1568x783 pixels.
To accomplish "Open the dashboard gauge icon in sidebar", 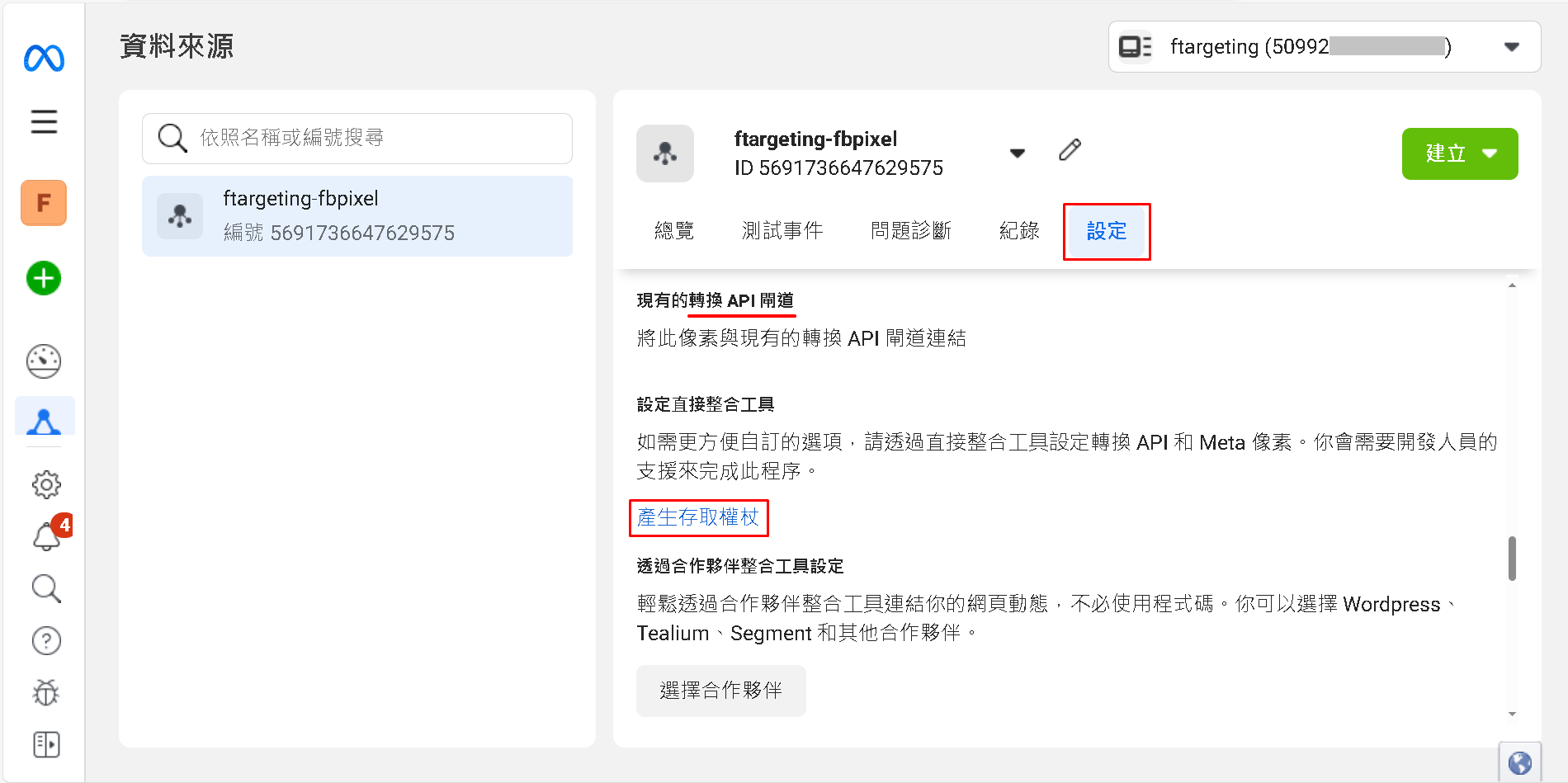I will (x=44, y=361).
